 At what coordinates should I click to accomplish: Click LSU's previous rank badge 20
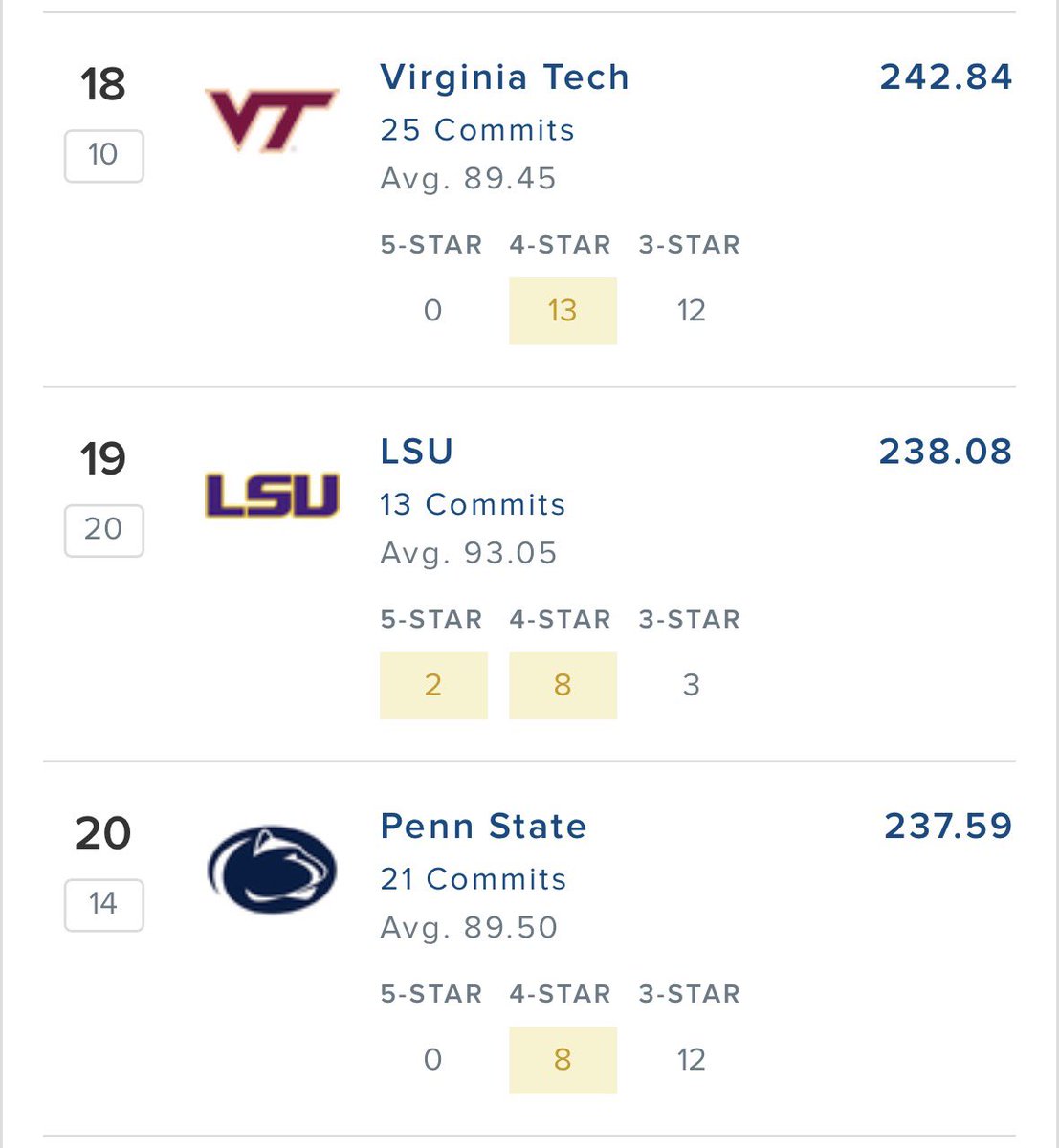point(103,531)
